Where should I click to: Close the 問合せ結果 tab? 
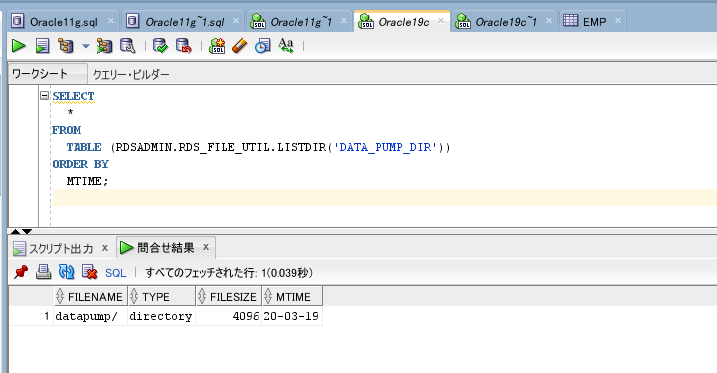206,247
